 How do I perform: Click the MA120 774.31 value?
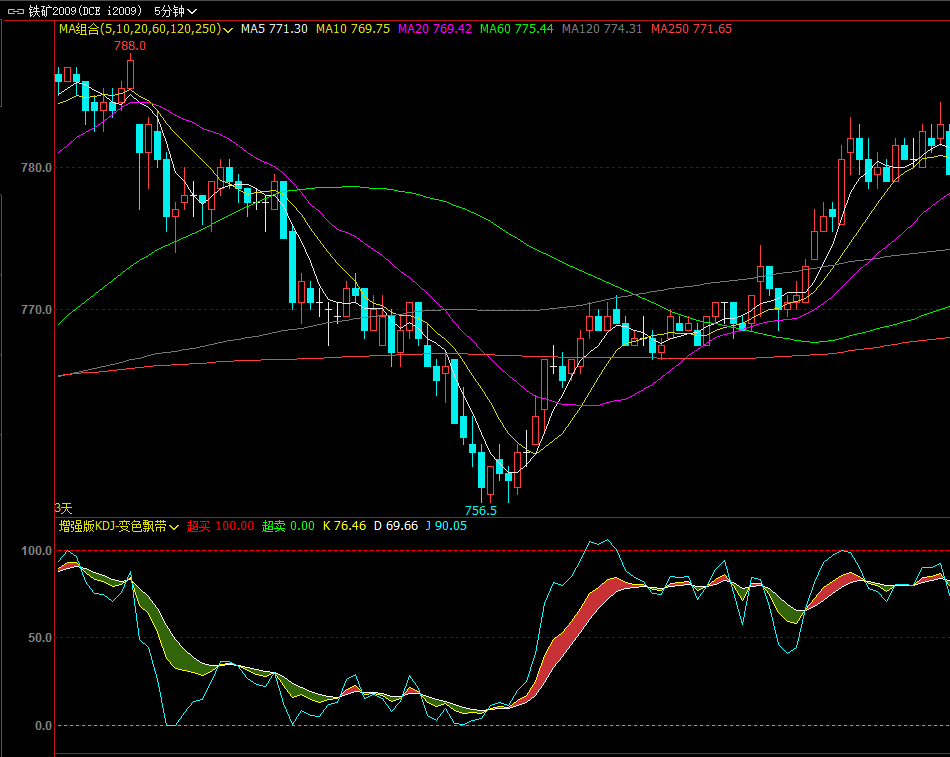point(602,28)
